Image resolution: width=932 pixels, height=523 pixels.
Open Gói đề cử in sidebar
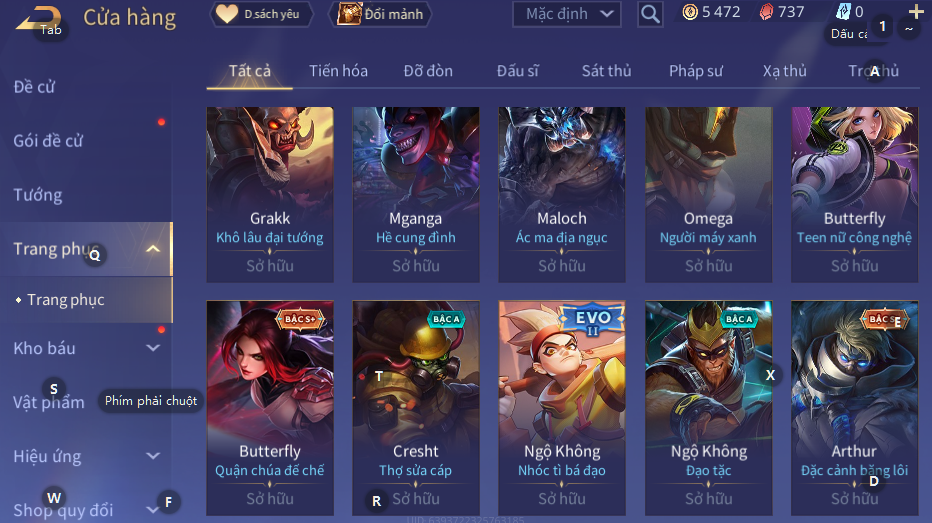pos(48,141)
